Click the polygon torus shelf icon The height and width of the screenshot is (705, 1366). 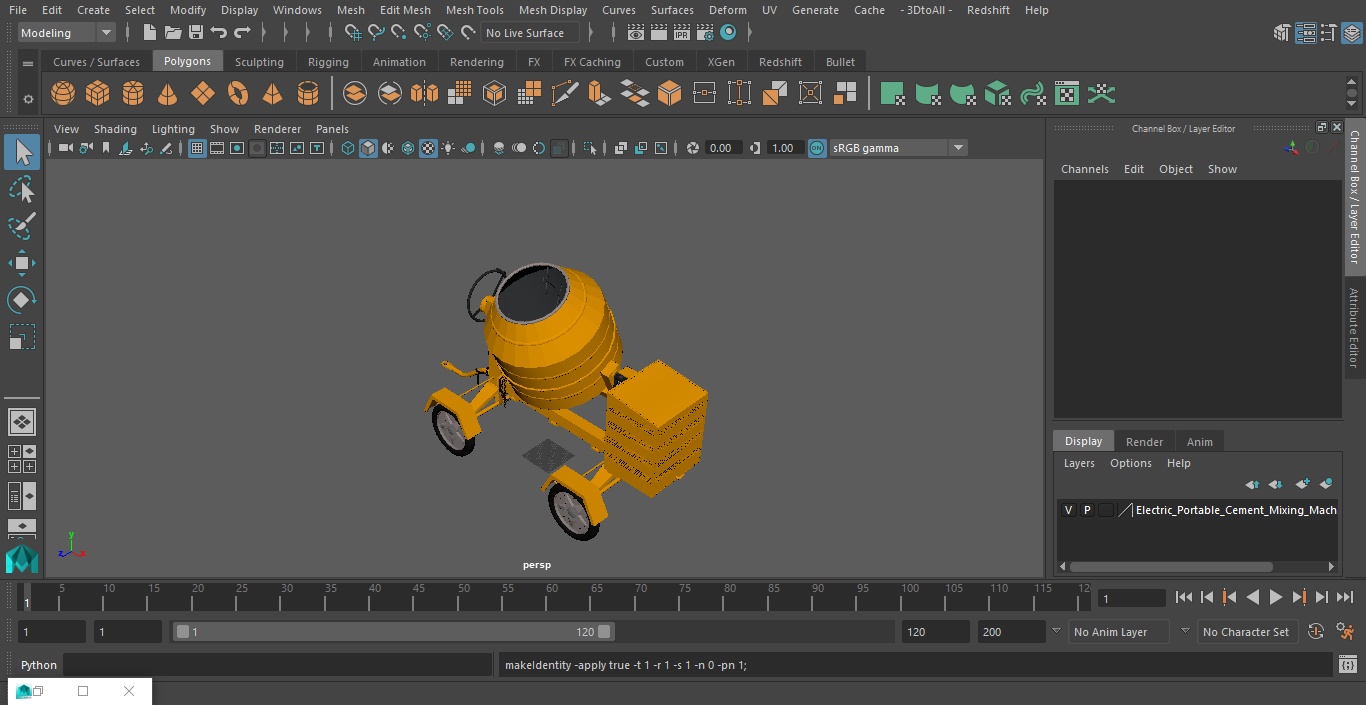coord(238,94)
